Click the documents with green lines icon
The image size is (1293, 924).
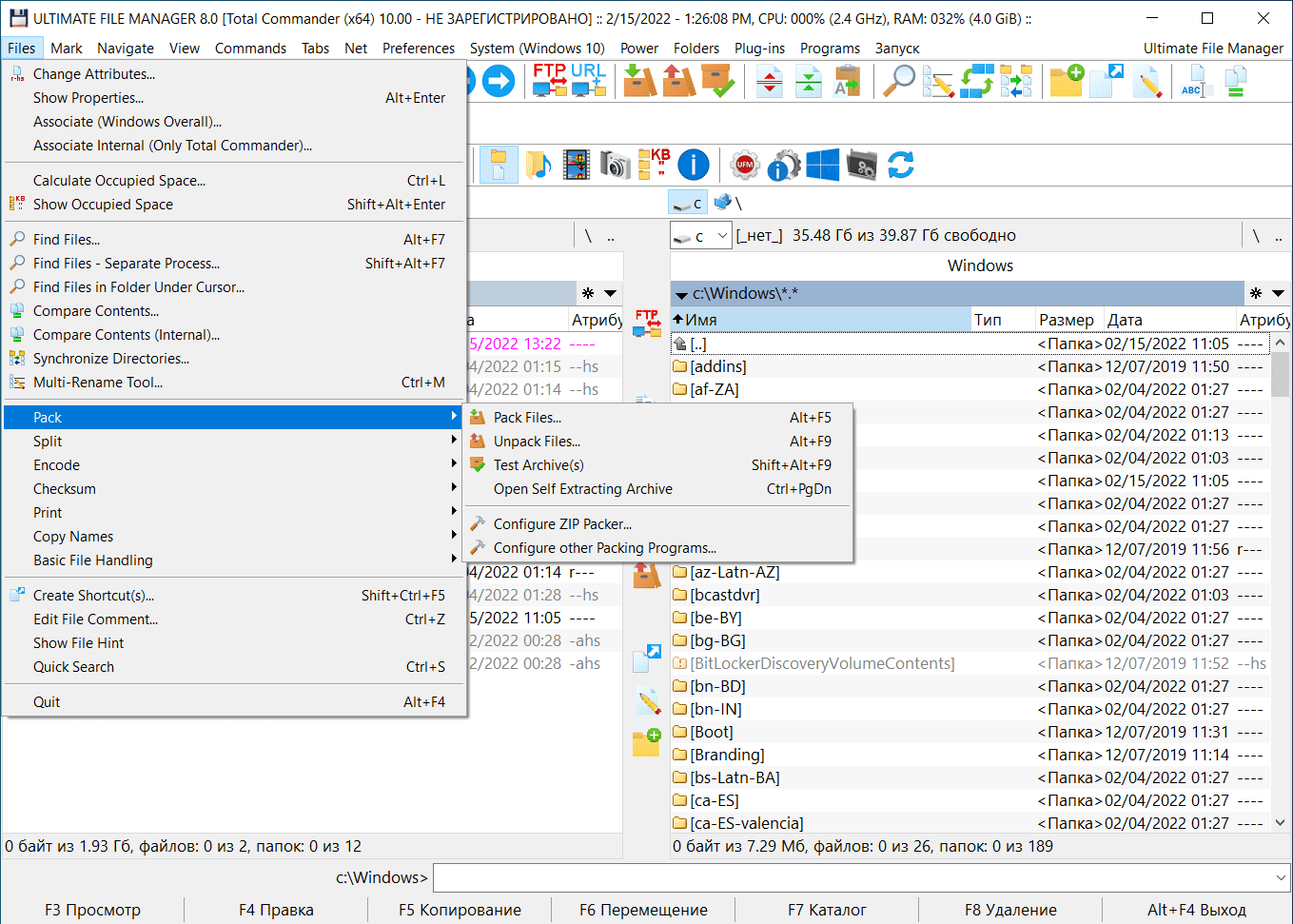[1235, 82]
